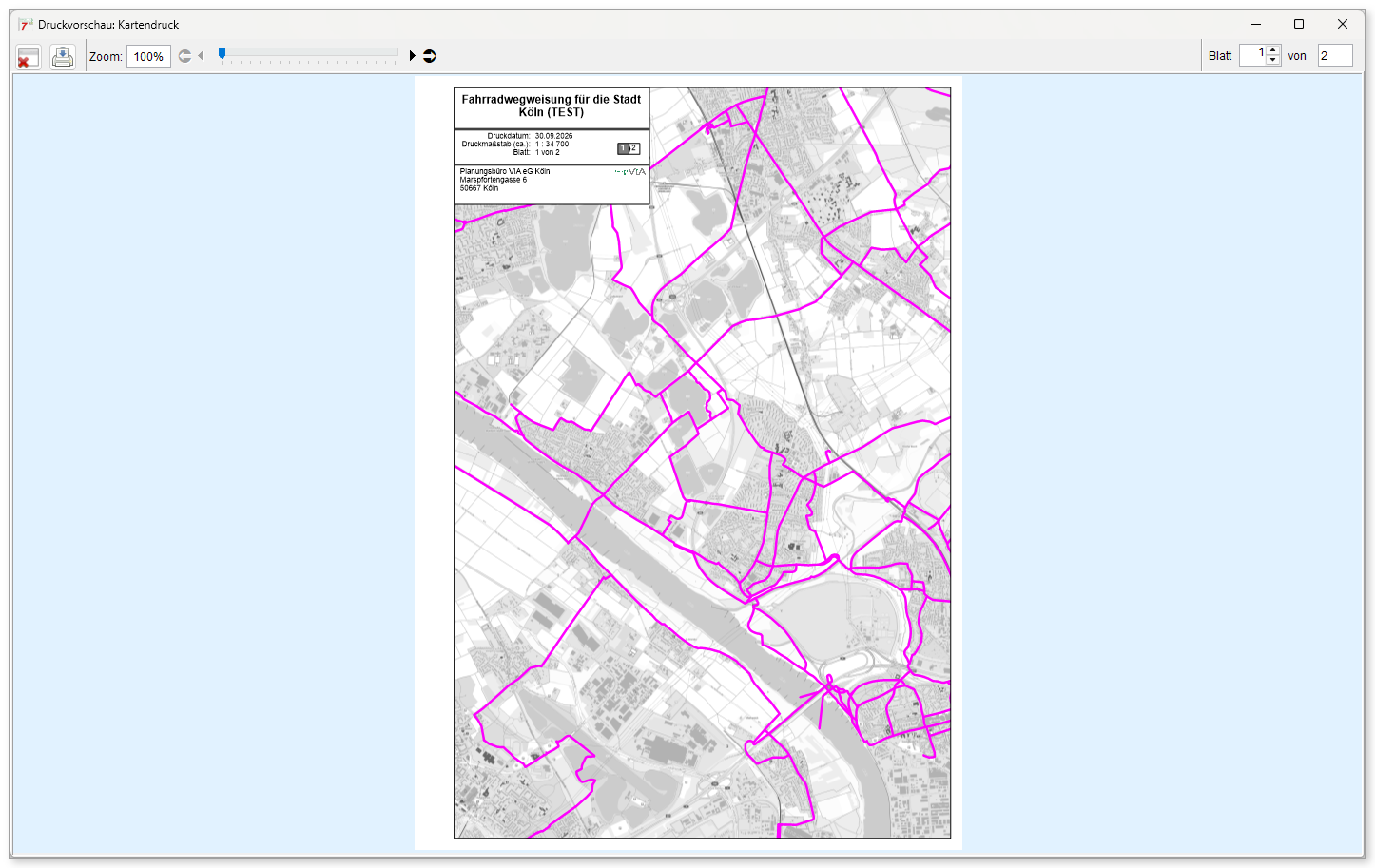Image resolution: width=1375 pixels, height=868 pixels.
Task: Close the print preview with the red X icon
Action: click(29, 57)
